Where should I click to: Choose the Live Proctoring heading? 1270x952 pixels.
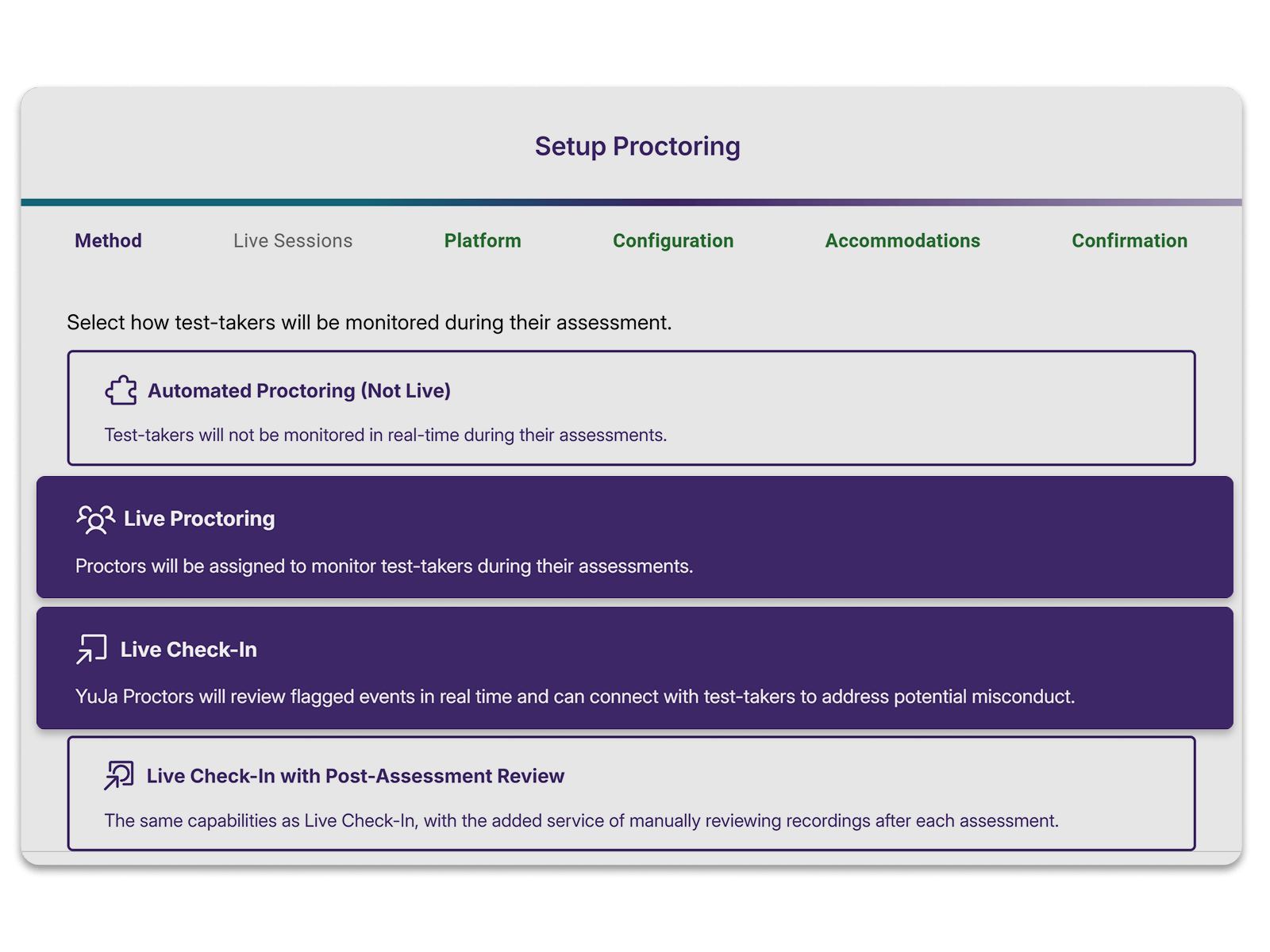tap(199, 519)
